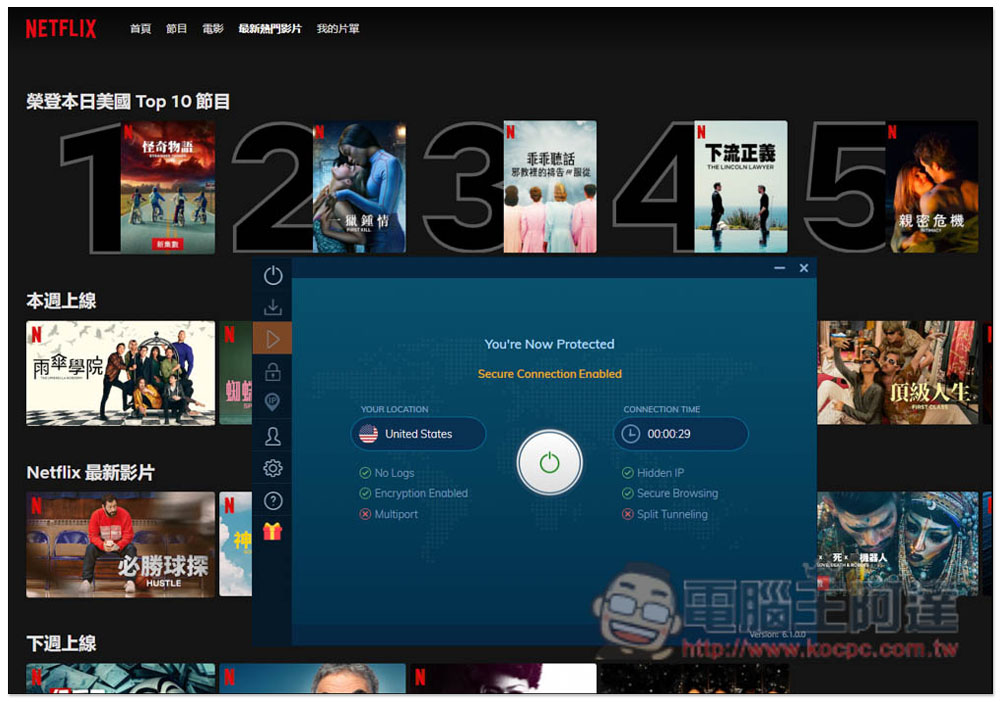Open the help question mark icon

point(272,501)
